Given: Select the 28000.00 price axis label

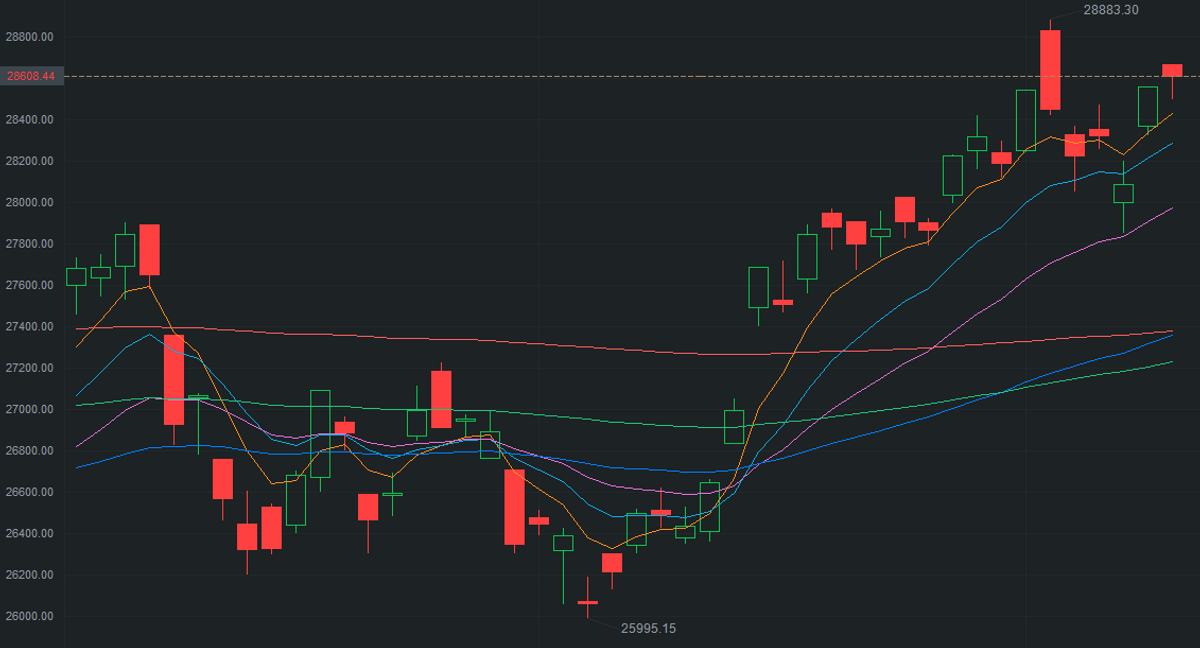Looking at the screenshot, I should click(x=29, y=203).
